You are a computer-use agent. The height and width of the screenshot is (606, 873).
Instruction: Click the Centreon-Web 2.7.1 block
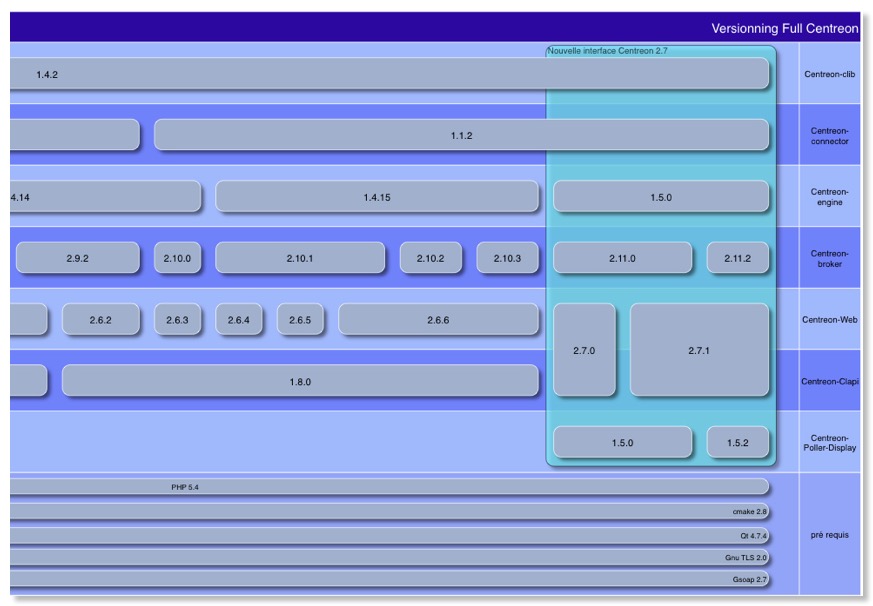tap(699, 351)
